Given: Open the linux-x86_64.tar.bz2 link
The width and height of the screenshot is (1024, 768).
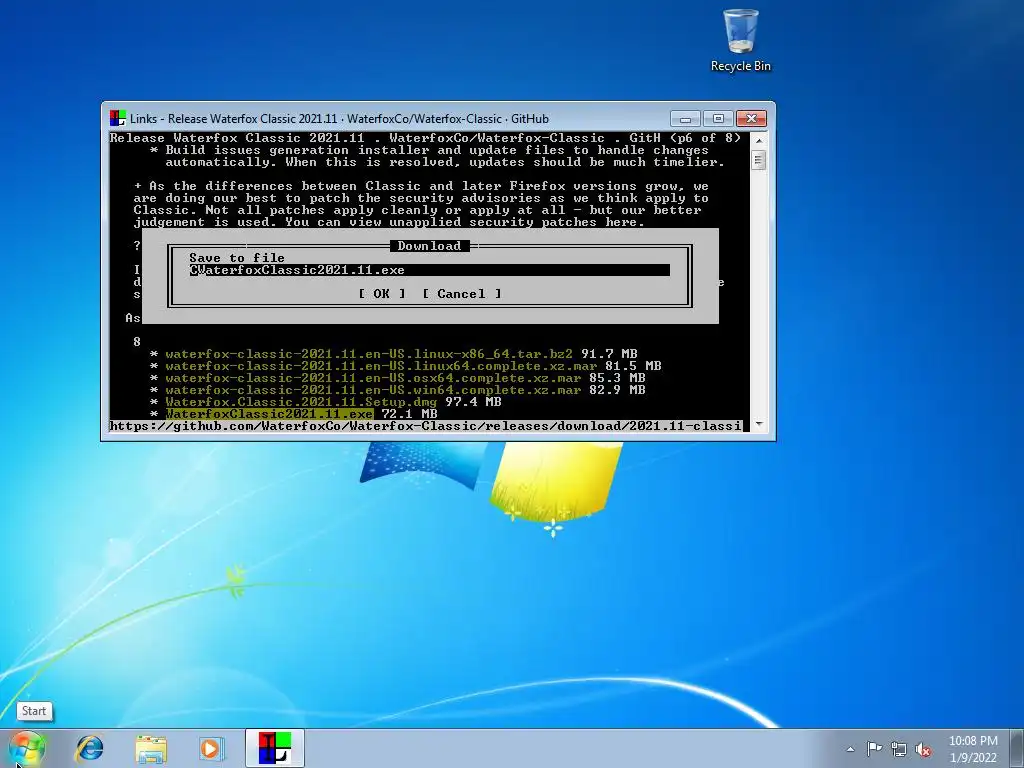Looking at the screenshot, I should [x=369, y=354].
